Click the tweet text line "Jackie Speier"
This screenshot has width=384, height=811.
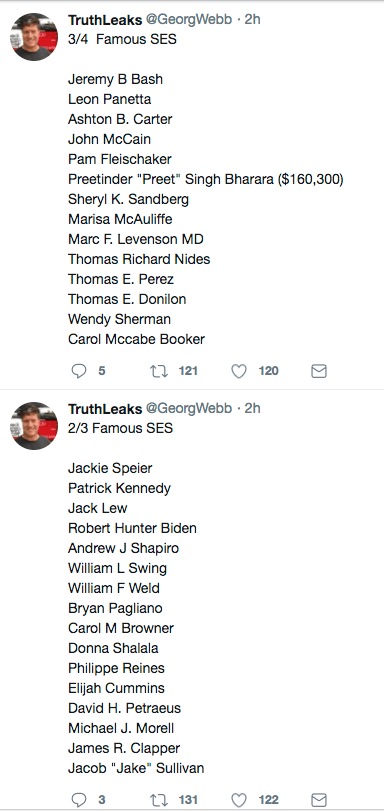click(110, 469)
